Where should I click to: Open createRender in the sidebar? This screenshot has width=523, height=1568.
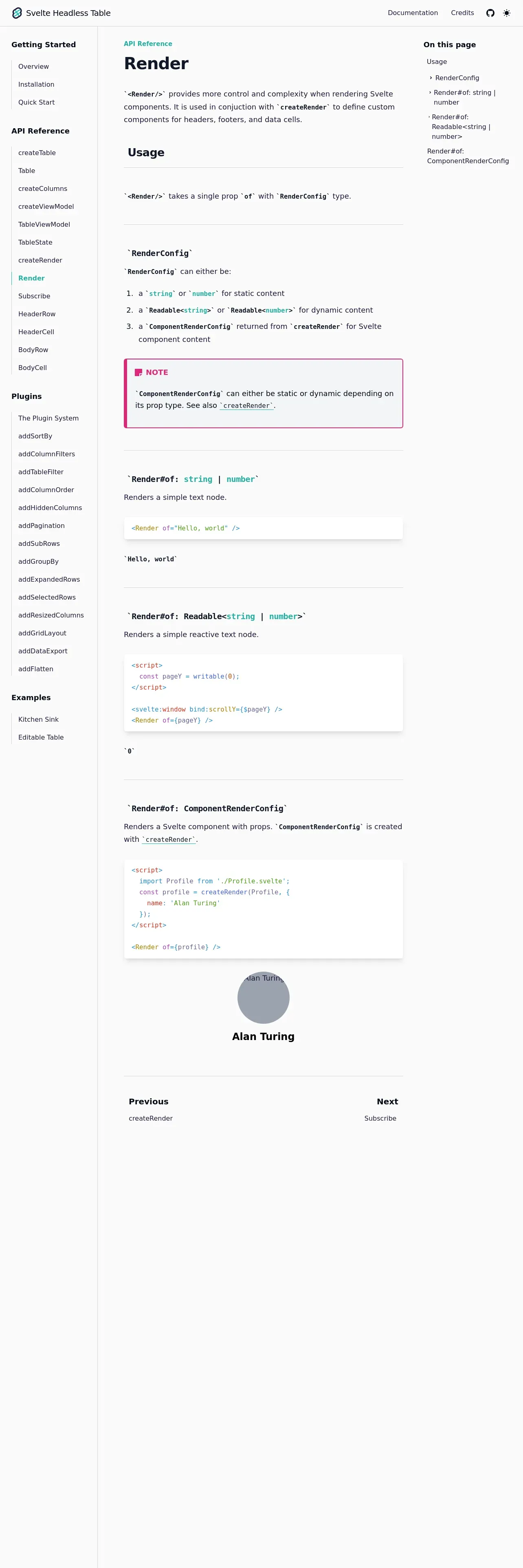pos(40,260)
